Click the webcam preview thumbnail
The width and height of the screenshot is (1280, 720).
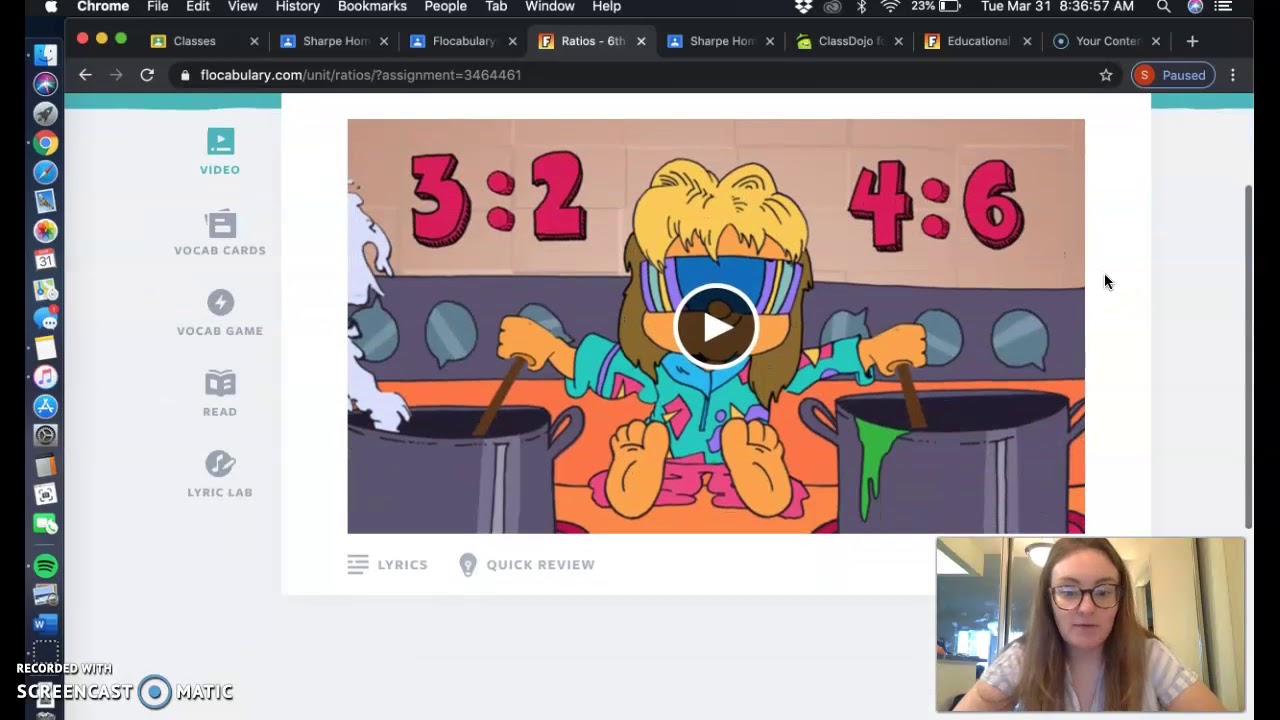1090,625
